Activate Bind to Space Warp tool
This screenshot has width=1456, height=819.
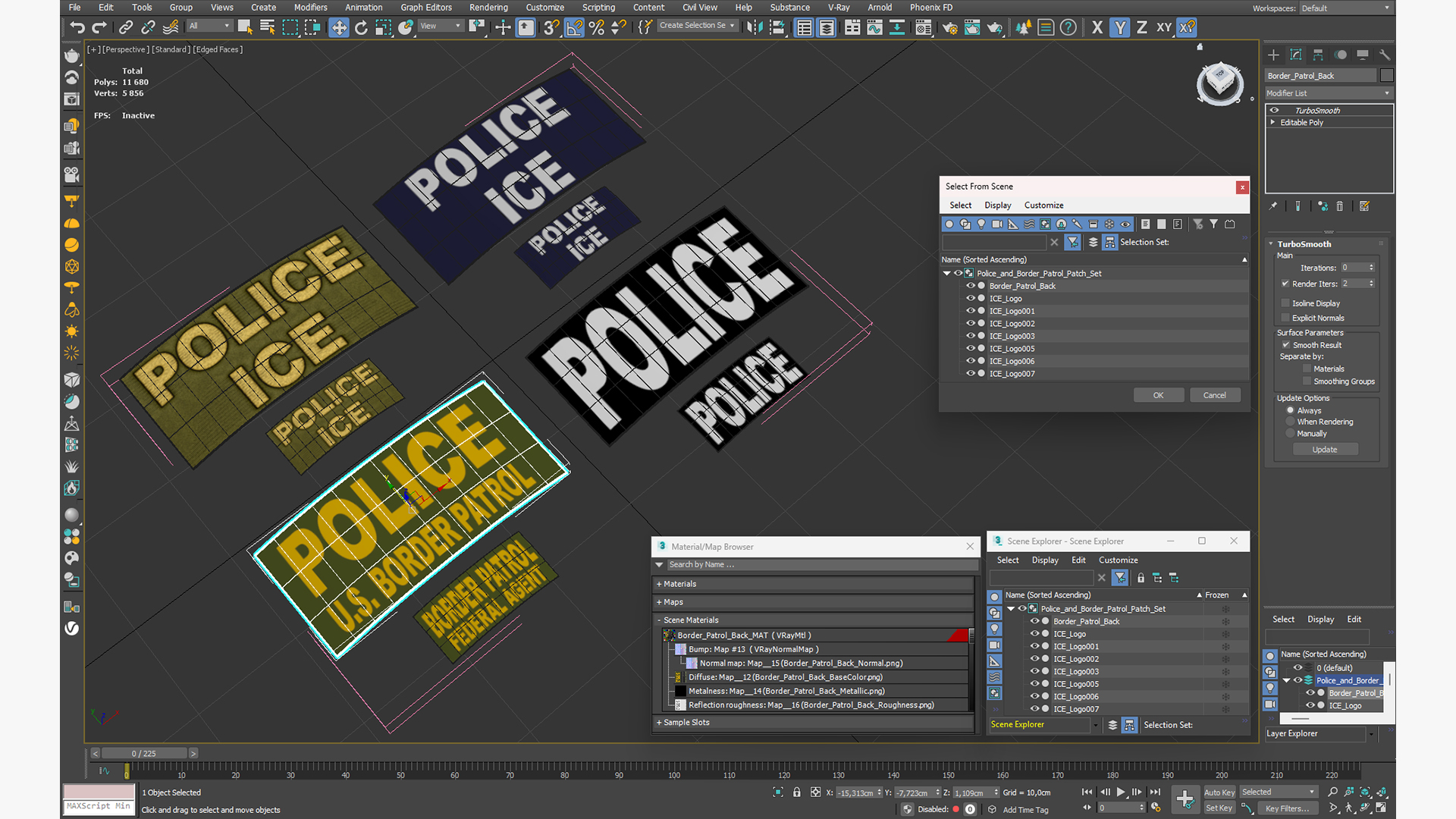[171, 27]
